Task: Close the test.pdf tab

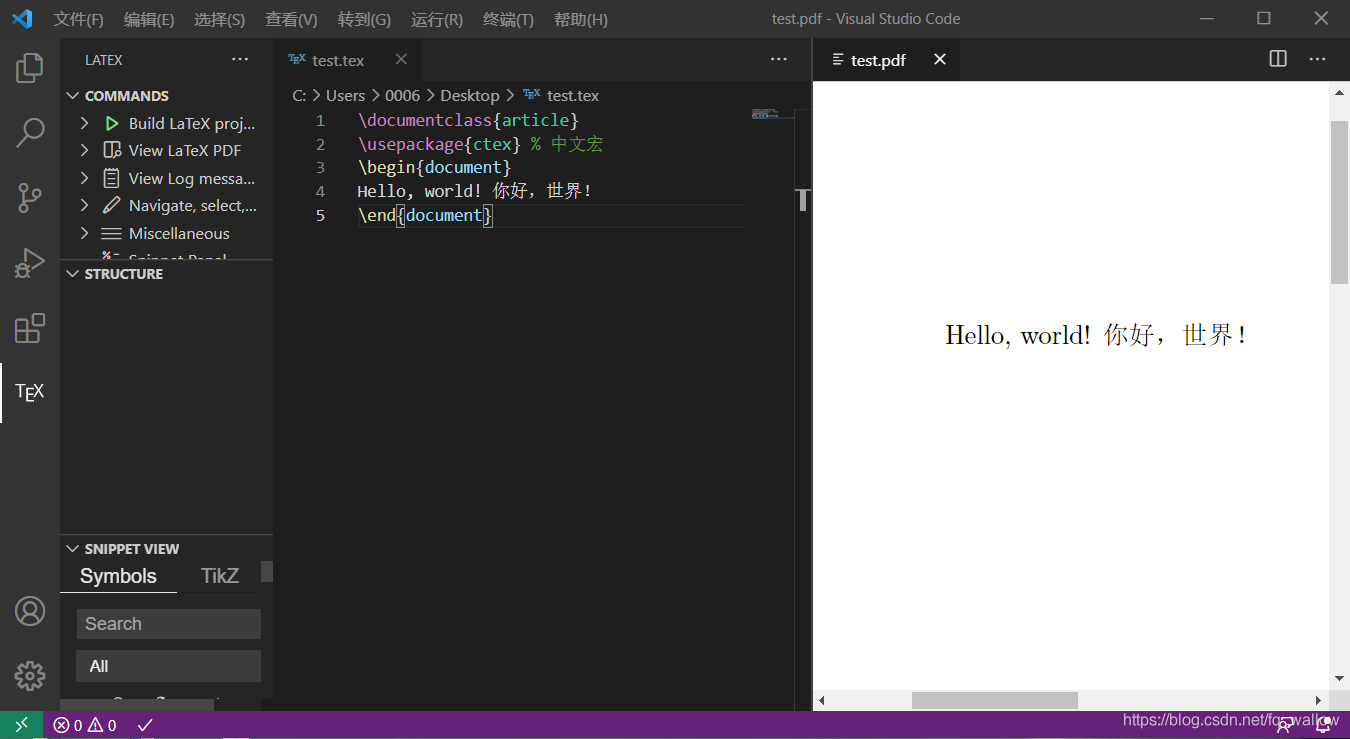Action: pyautogui.click(x=940, y=60)
